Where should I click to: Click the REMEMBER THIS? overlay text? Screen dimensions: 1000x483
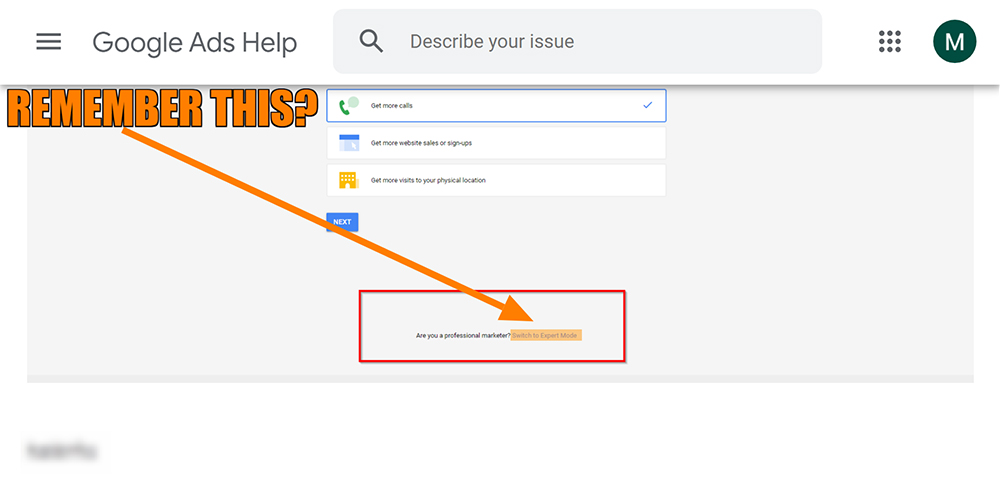coord(162,109)
